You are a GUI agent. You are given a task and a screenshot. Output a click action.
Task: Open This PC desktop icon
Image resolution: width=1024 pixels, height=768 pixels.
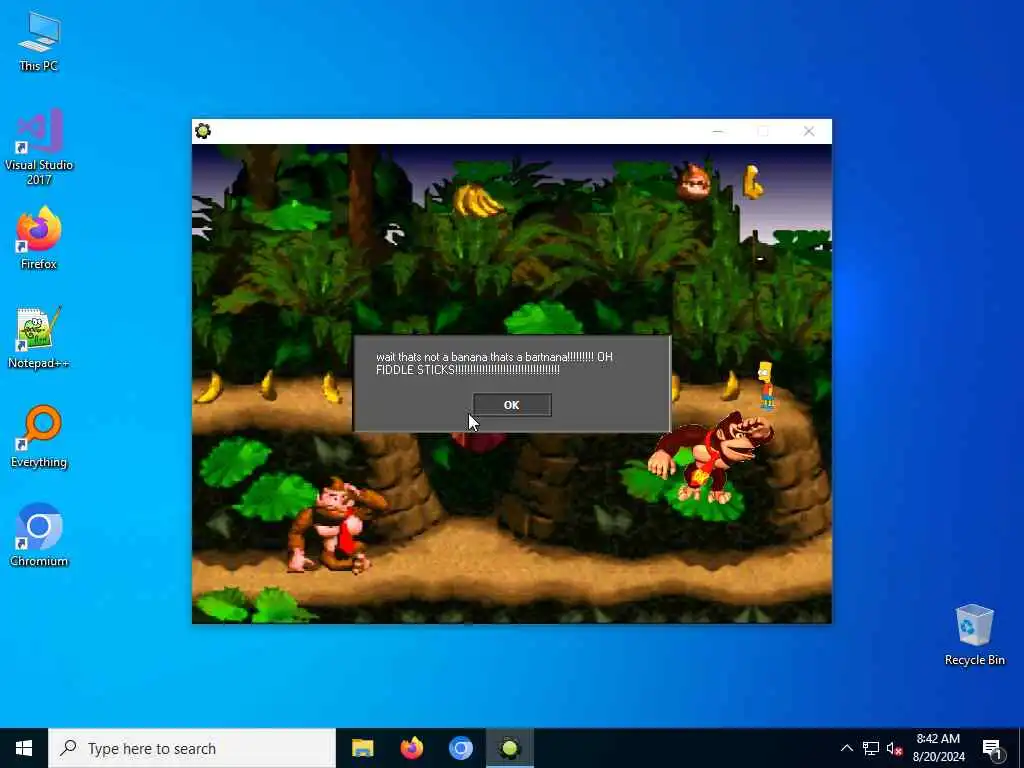[x=39, y=40]
